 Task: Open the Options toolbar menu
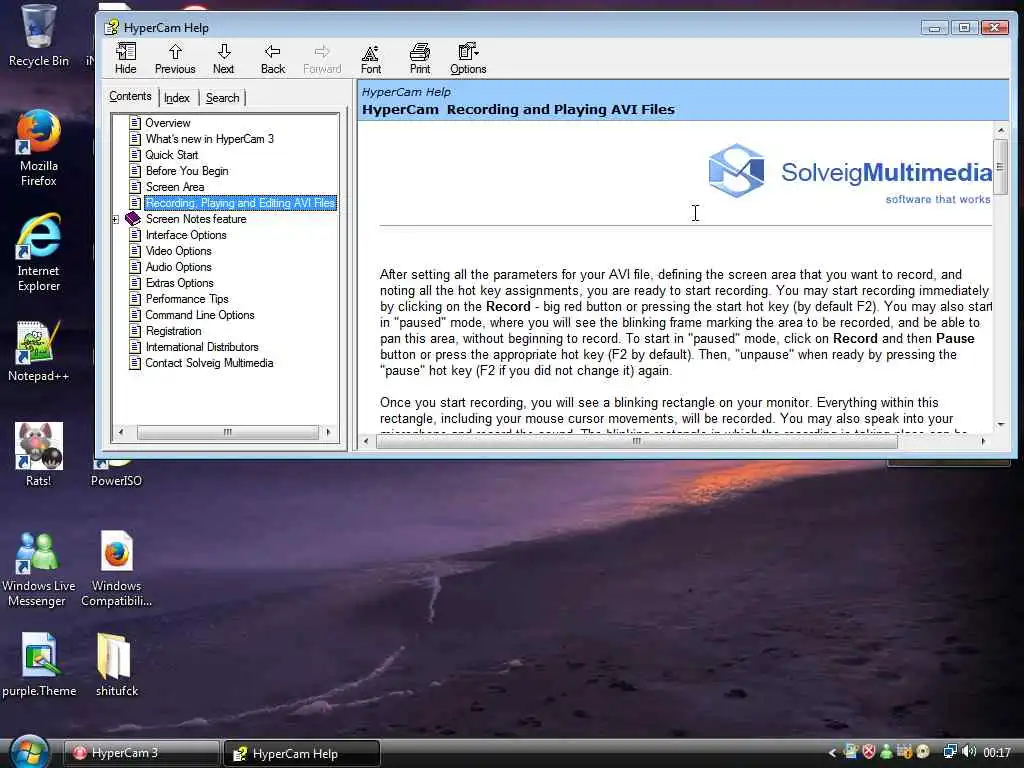pos(468,58)
